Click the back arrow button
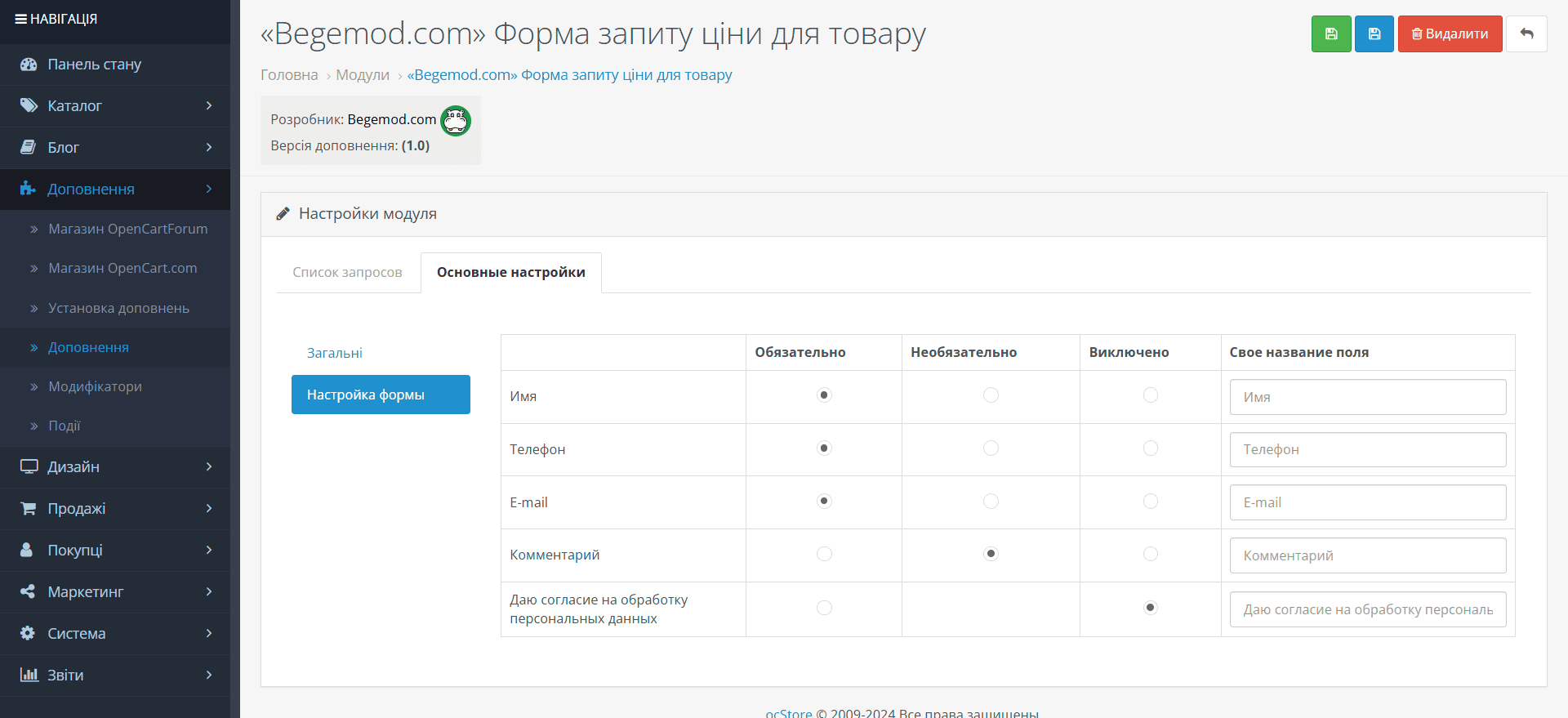 click(1526, 34)
